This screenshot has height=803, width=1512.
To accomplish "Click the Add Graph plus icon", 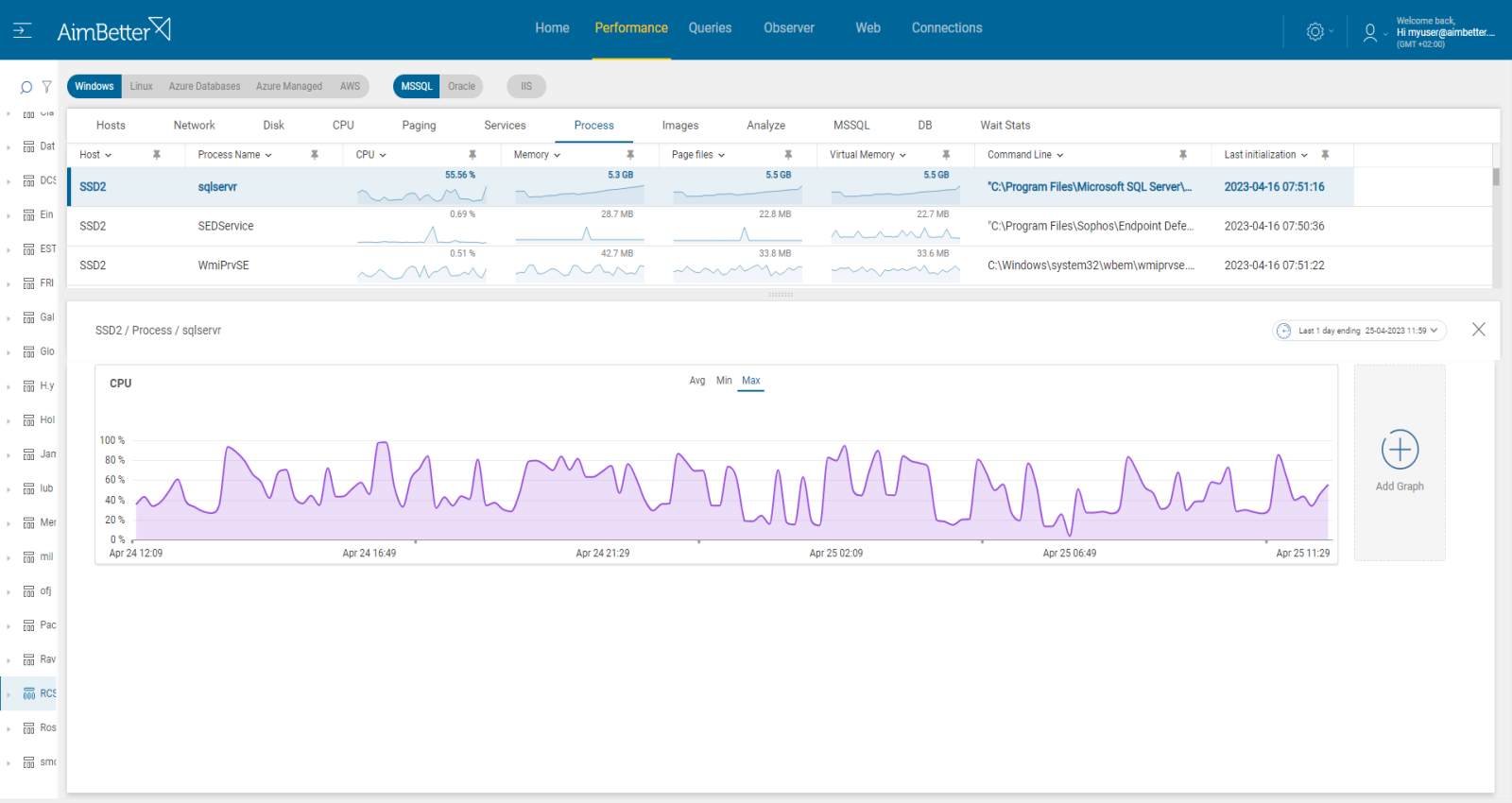I will (x=1400, y=450).
